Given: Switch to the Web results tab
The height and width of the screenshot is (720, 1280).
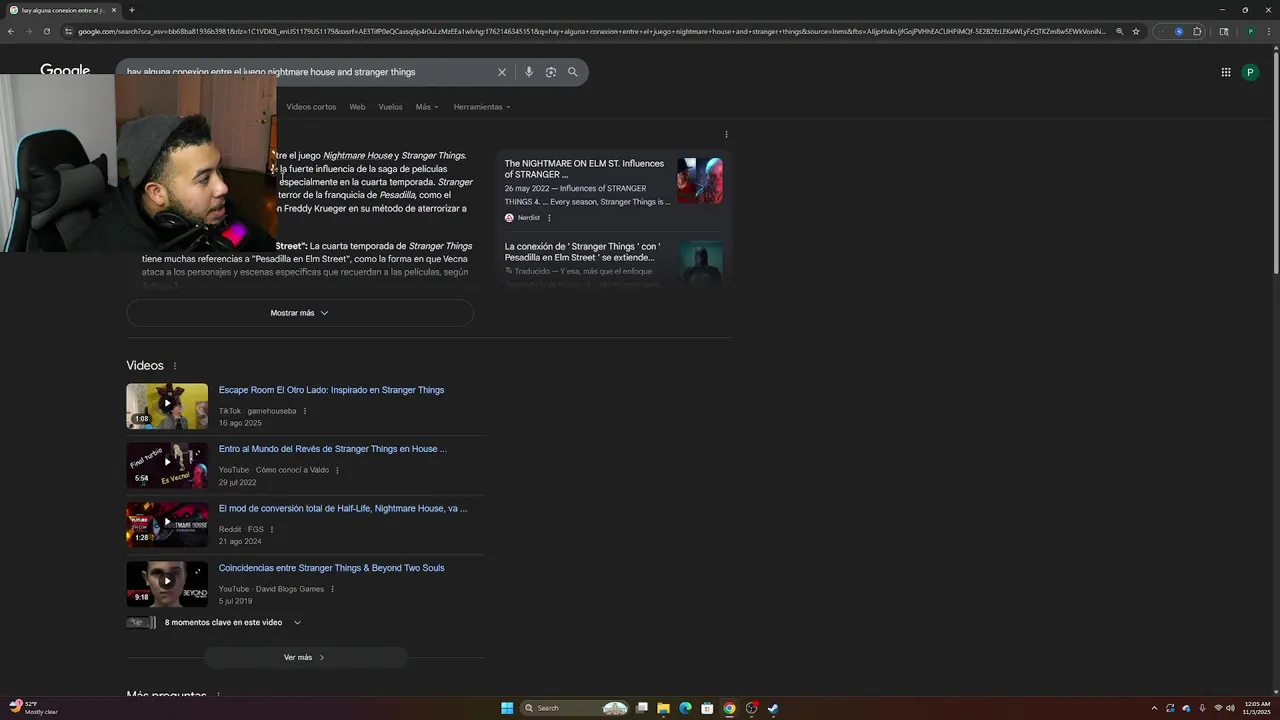Looking at the screenshot, I should tap(357, 107).
